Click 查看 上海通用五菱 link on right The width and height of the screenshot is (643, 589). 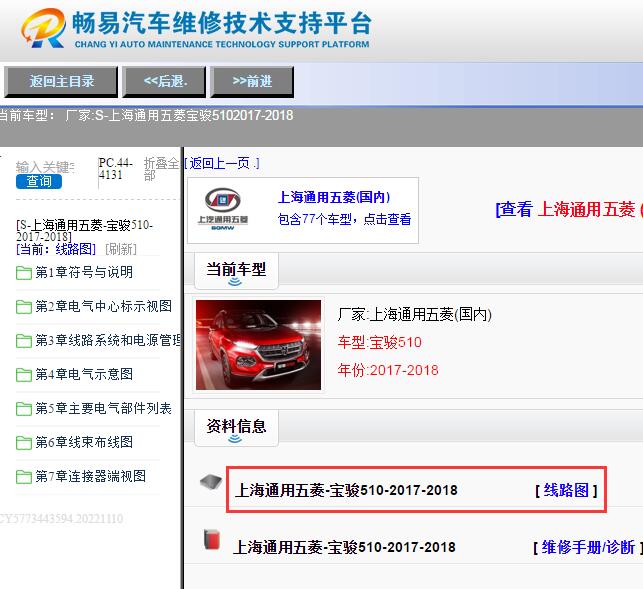(x=569, y=209)
